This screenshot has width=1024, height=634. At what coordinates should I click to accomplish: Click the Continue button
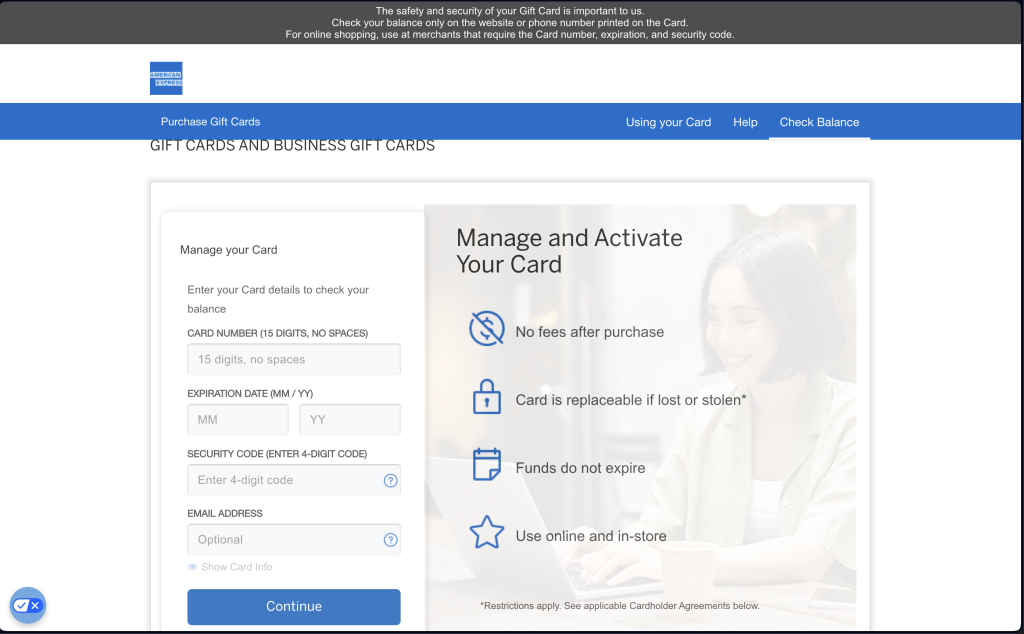(x=294, y=607)
